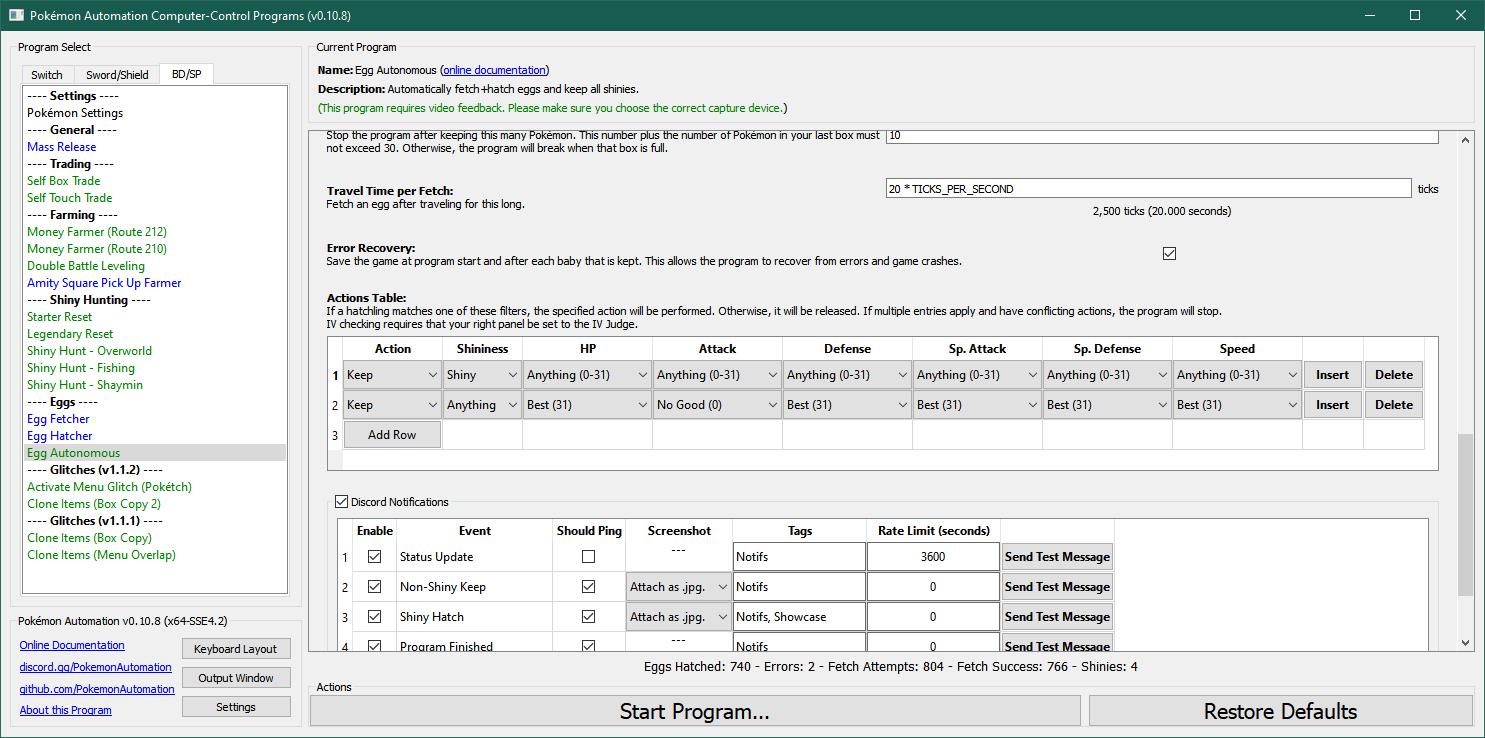Viewport: 1485px width, 738px height.
Task: Enable Should Ping for Status Update
Action: (x=588, y=557)
